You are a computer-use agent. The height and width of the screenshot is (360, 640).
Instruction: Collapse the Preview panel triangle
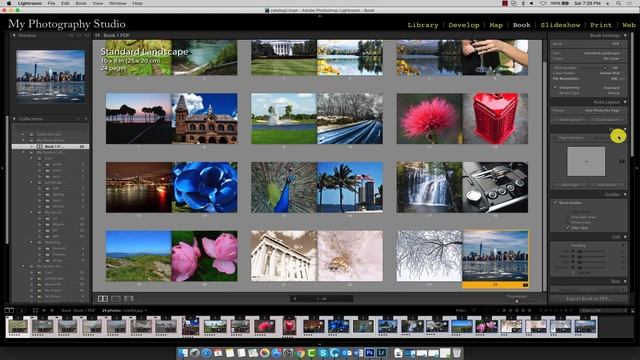click(x=14, y=36)
